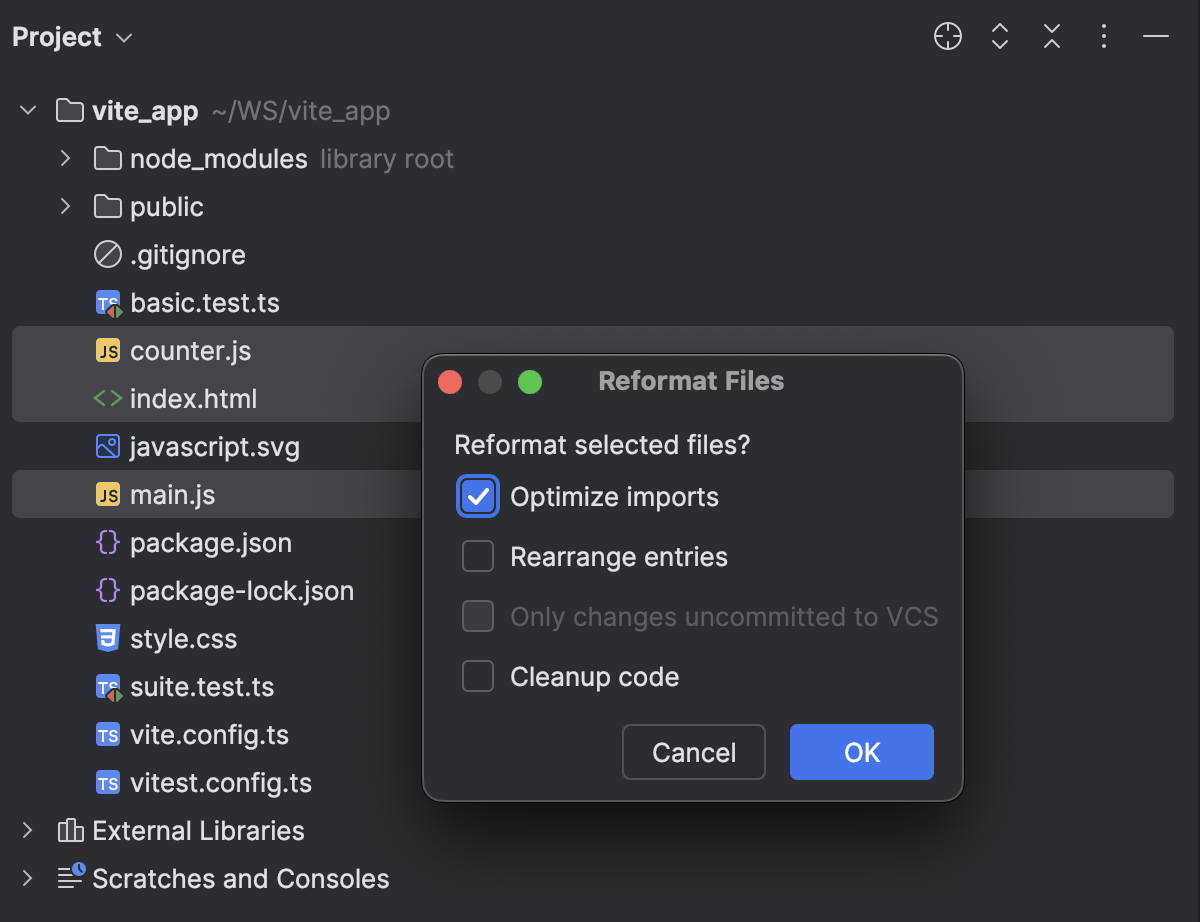Screen dimensions: 1200x922
Task: Click the image icon beside javascript.svg
Action: click(x=109, y=446)
